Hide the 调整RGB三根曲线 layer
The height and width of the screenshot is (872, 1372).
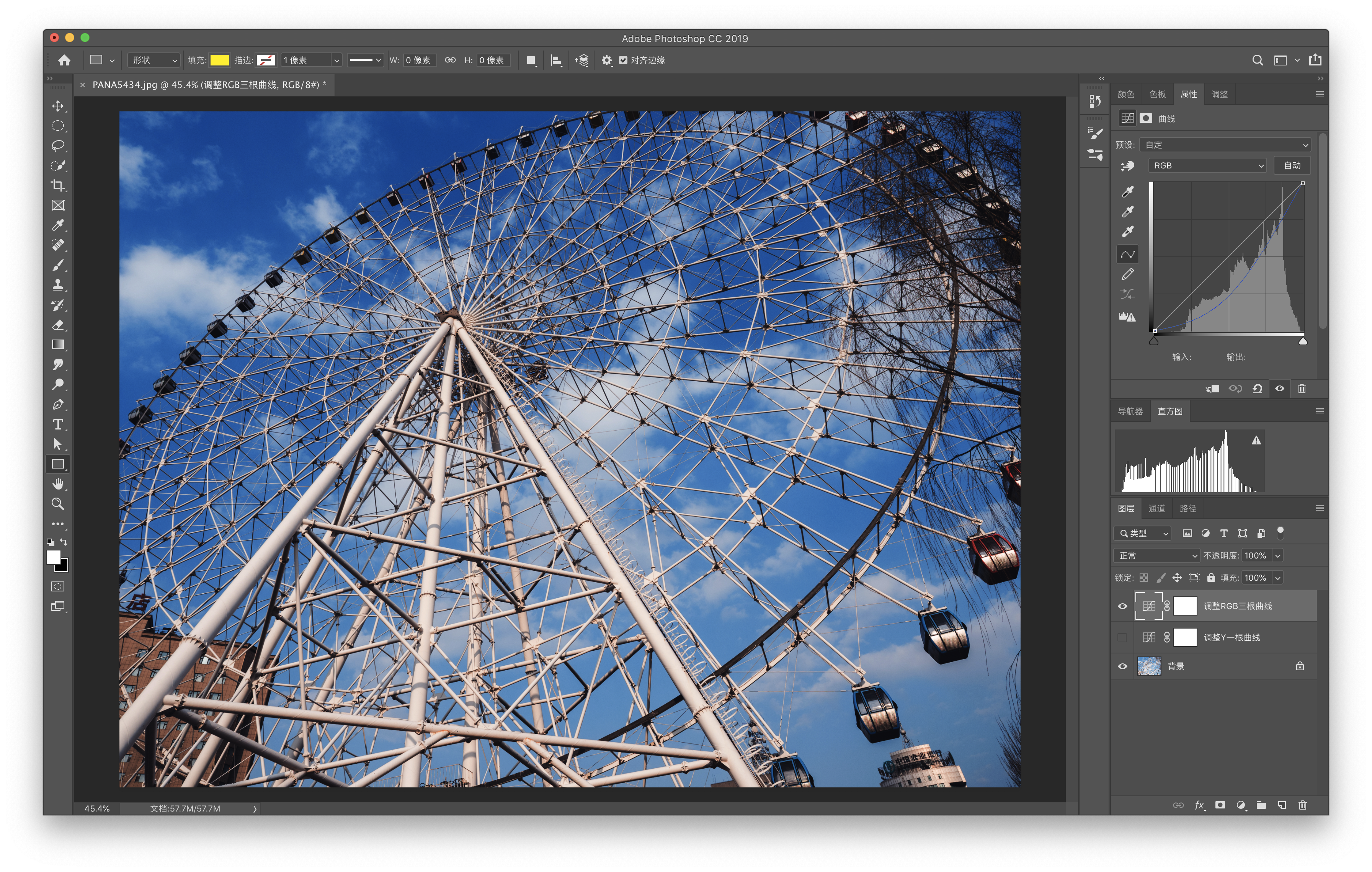tap(1122, 606)
